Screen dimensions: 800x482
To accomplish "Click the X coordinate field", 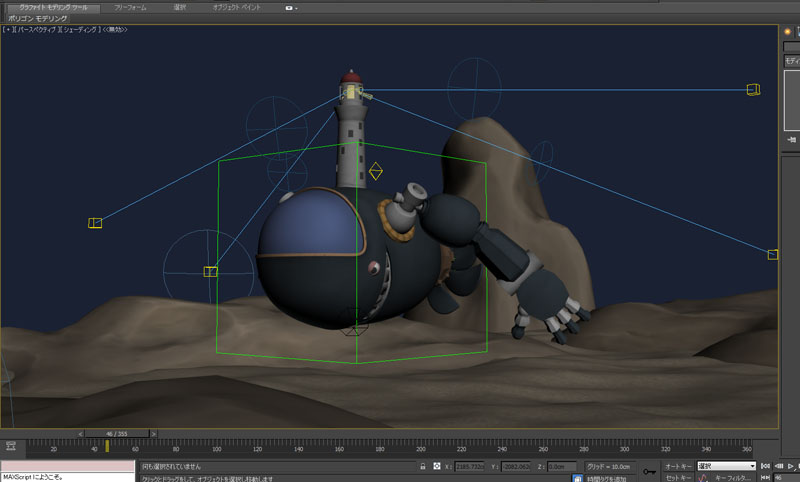I will (469, 466).
